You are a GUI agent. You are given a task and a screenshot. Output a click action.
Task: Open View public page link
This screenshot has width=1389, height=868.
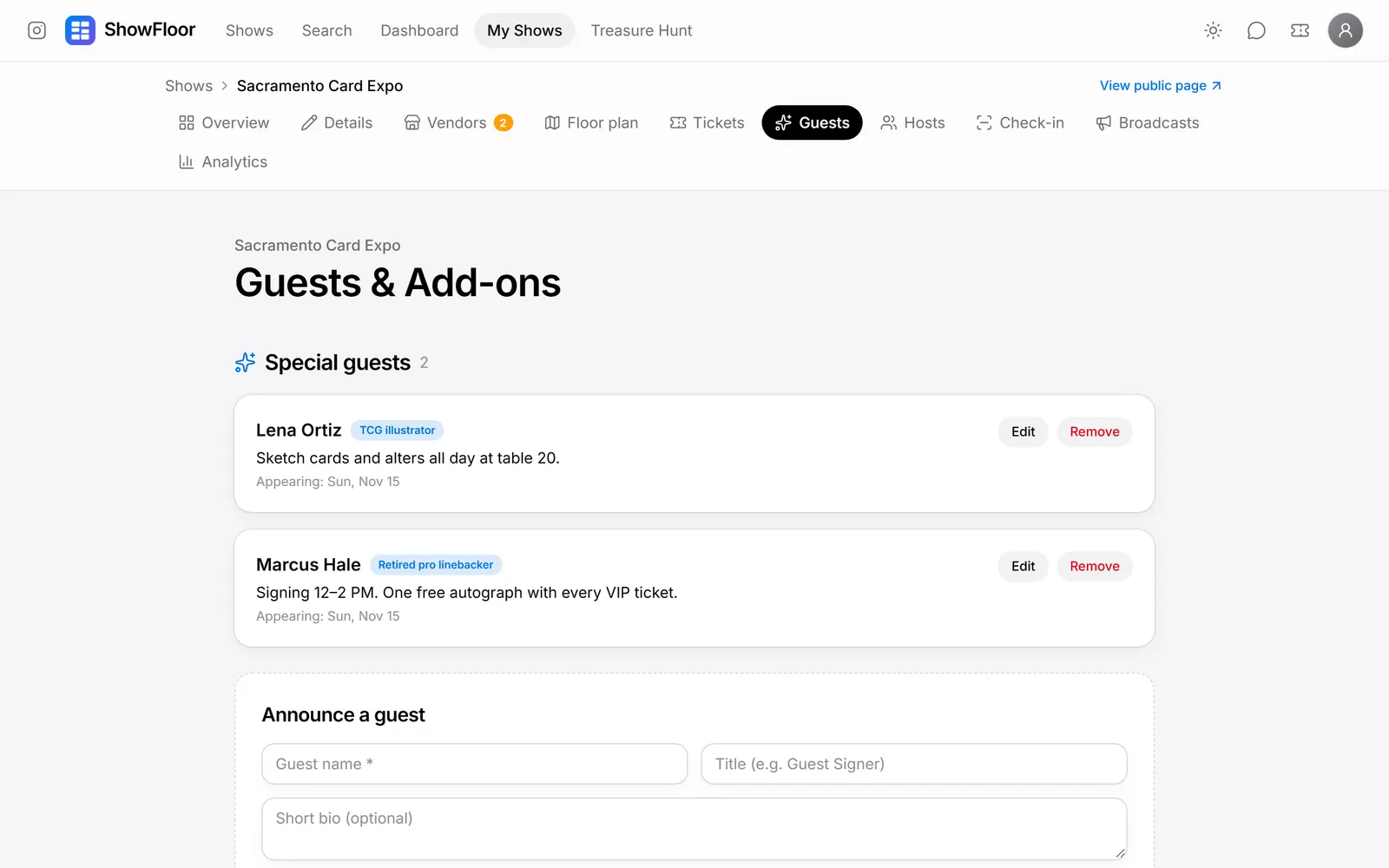pos(1161,85)
